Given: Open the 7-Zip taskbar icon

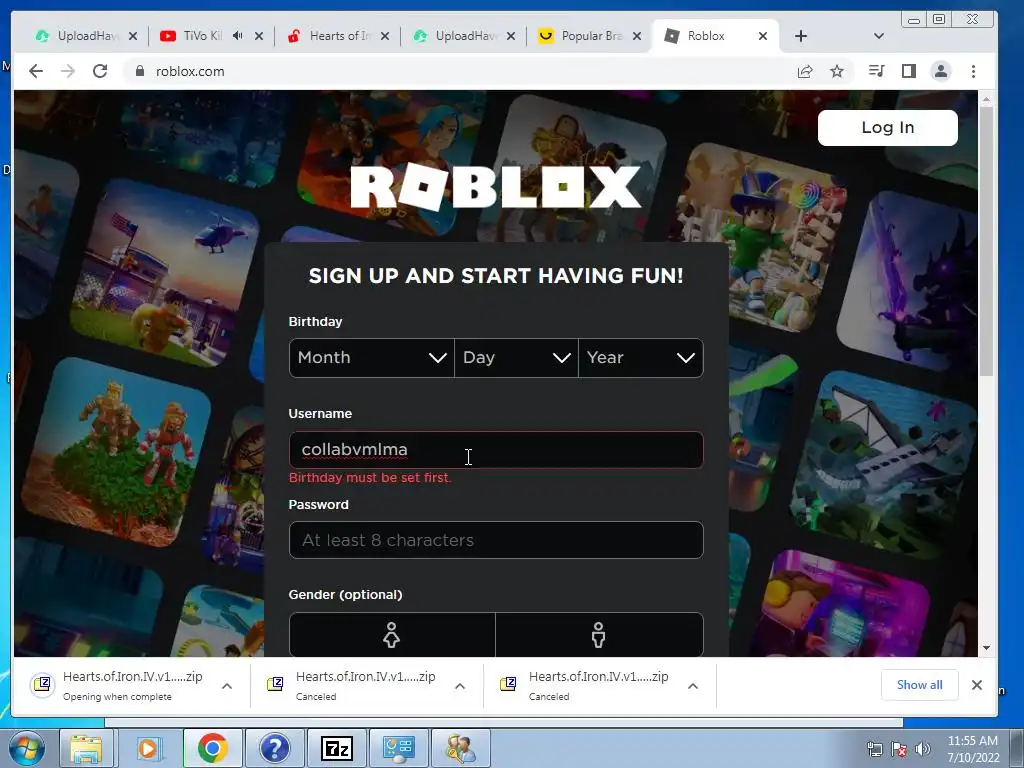Looking at the screenshot, I should click(x=336, y=748).
